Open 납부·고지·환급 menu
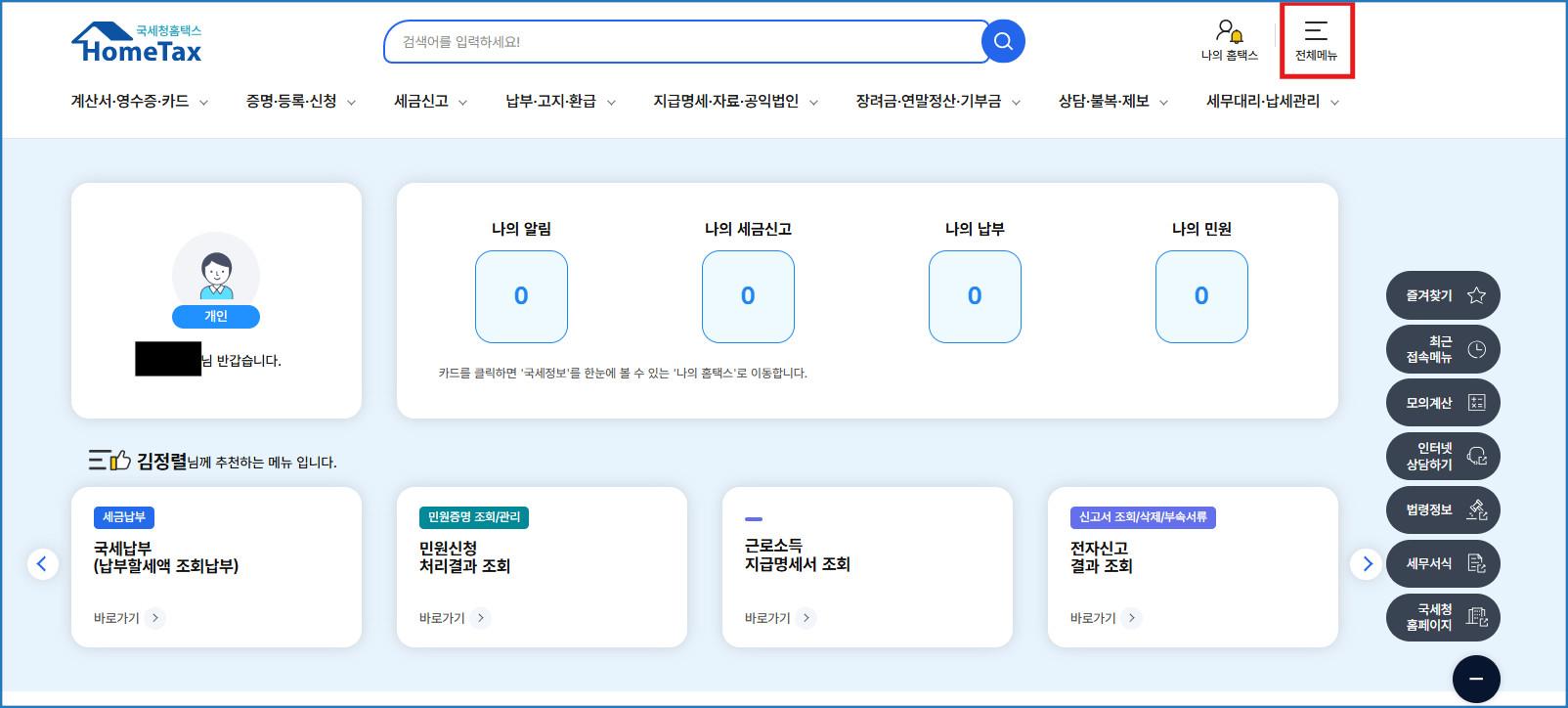1568x708 pixels. (x=550, y=101)
